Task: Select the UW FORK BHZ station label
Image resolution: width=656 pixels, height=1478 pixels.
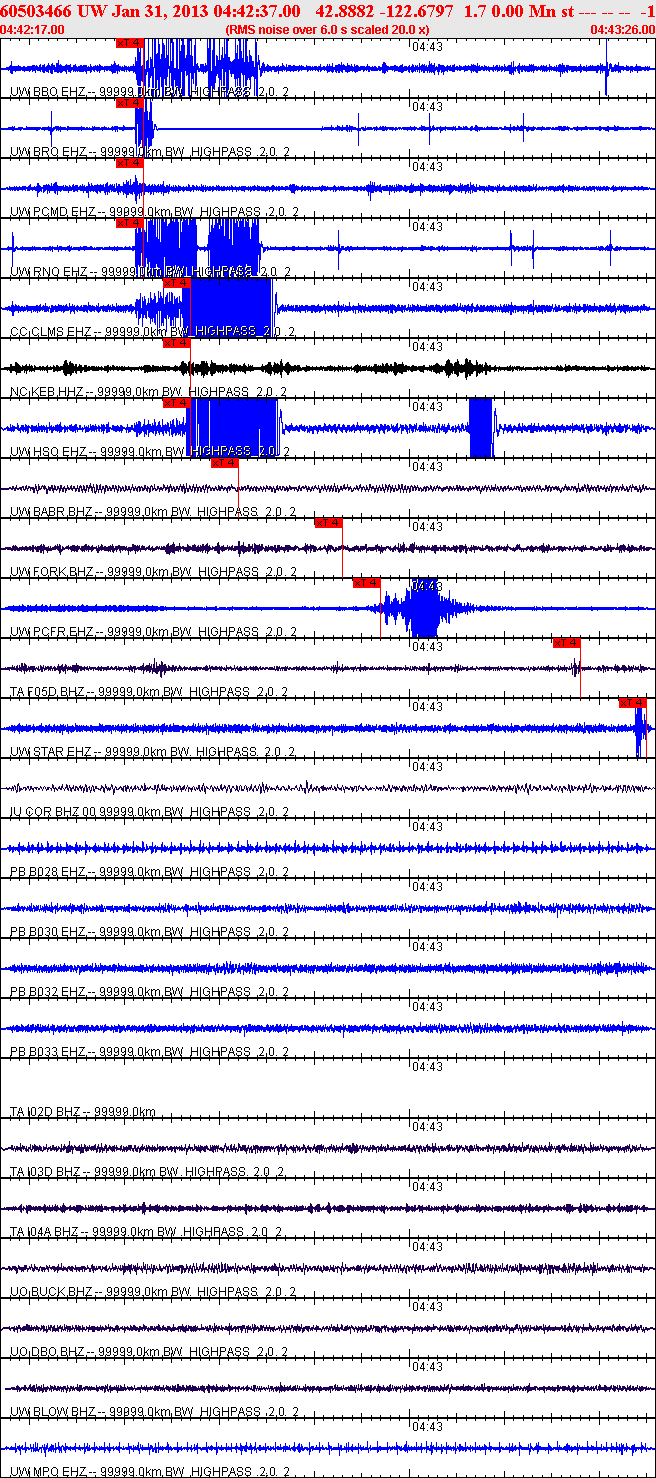Action: (x=153, y=572)
